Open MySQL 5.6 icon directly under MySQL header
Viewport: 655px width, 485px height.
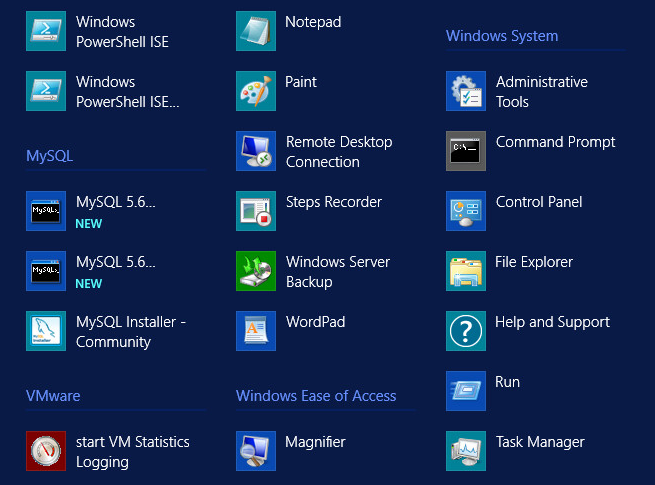point(46,211)
